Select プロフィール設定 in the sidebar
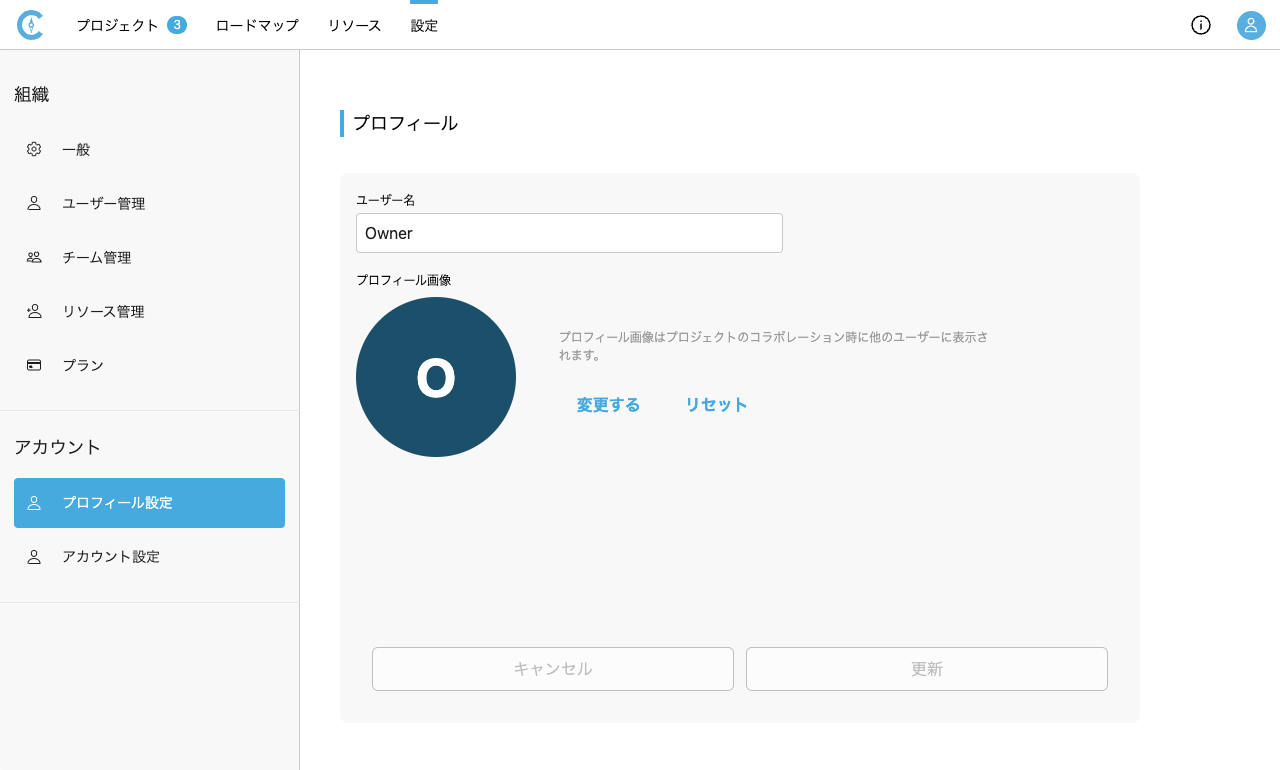The height and width of the screenshot is (770, 1280). (x=149, y=503)
